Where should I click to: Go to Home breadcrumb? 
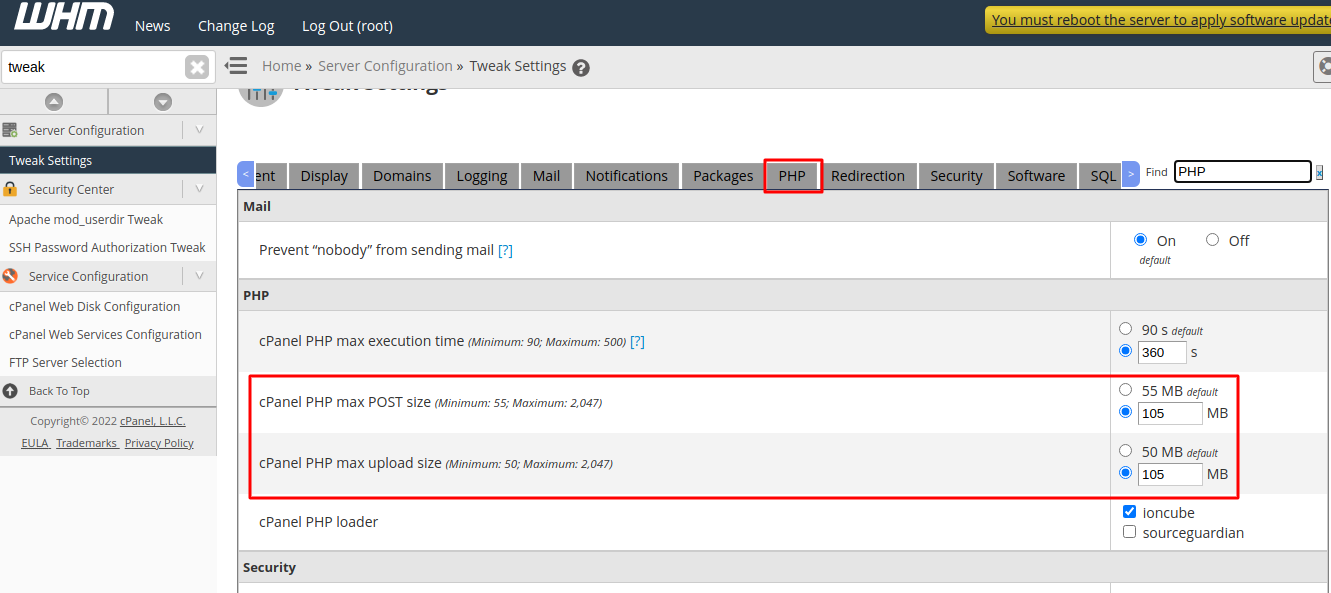click(281, 66)
